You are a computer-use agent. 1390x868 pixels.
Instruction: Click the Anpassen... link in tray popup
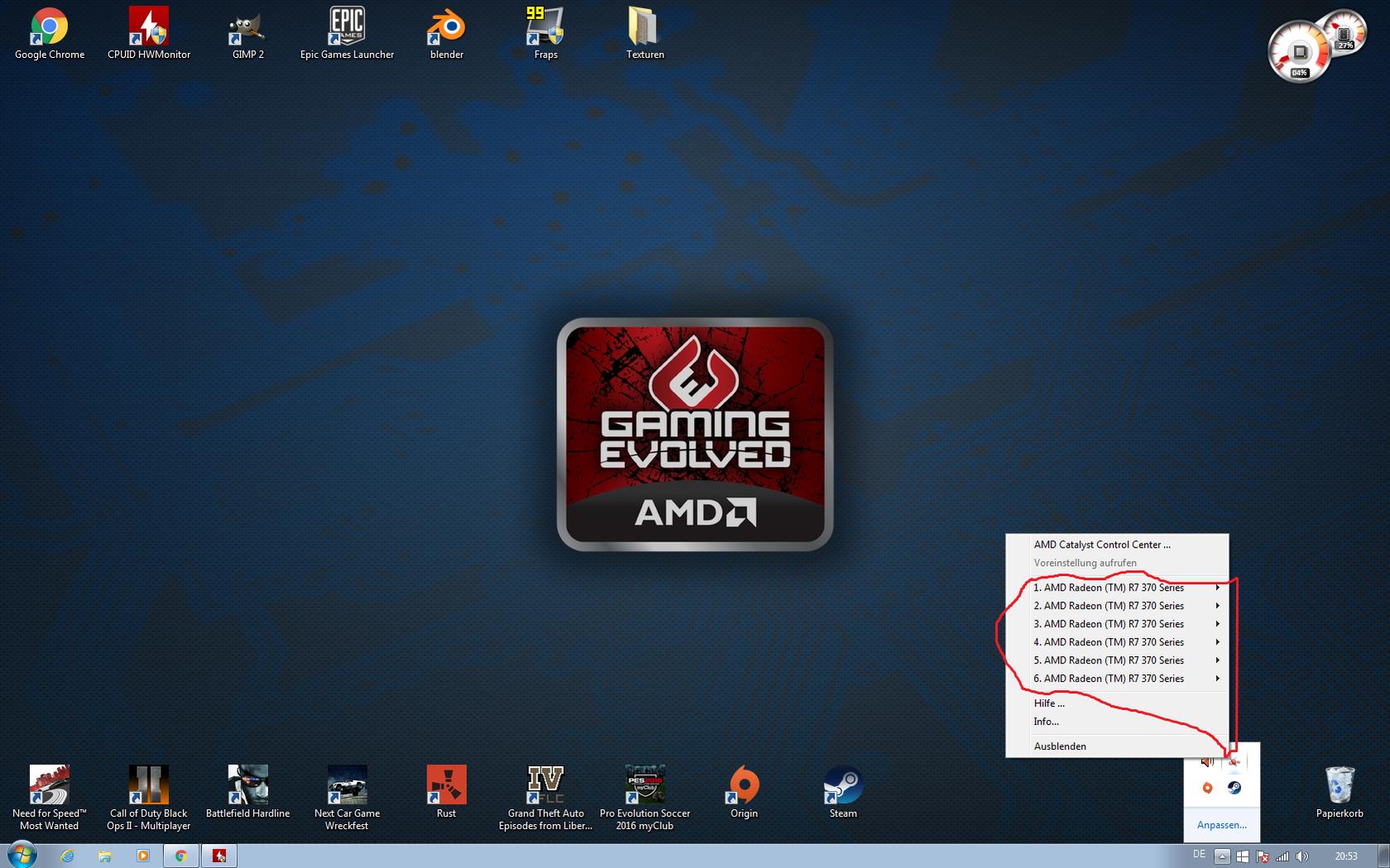[1222, 825]
